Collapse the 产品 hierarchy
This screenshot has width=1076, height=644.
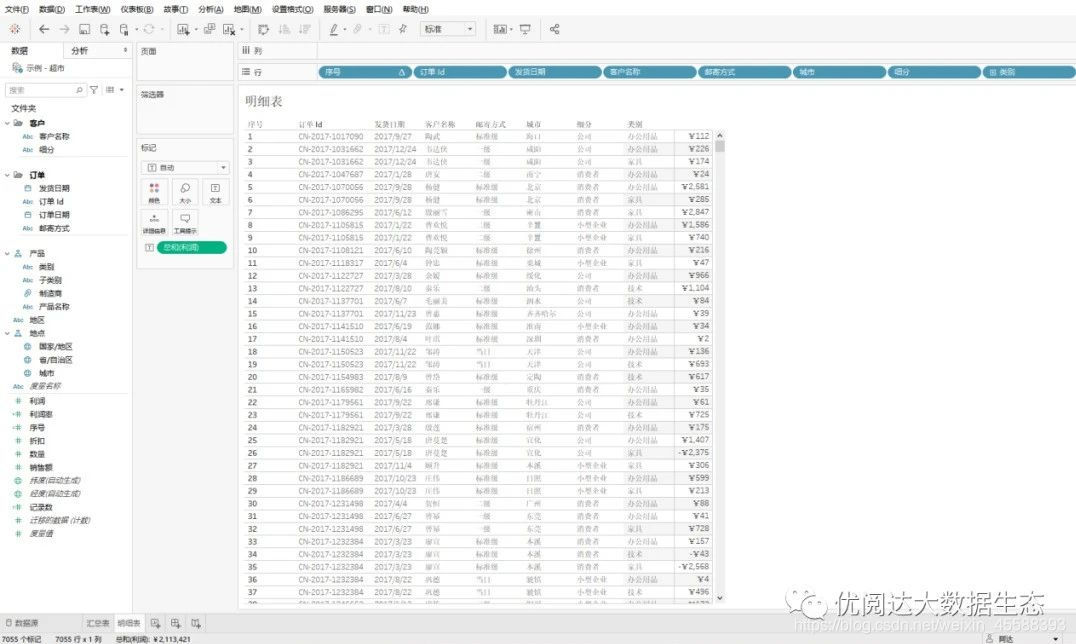pyautogui.click(x=8, y=253)
